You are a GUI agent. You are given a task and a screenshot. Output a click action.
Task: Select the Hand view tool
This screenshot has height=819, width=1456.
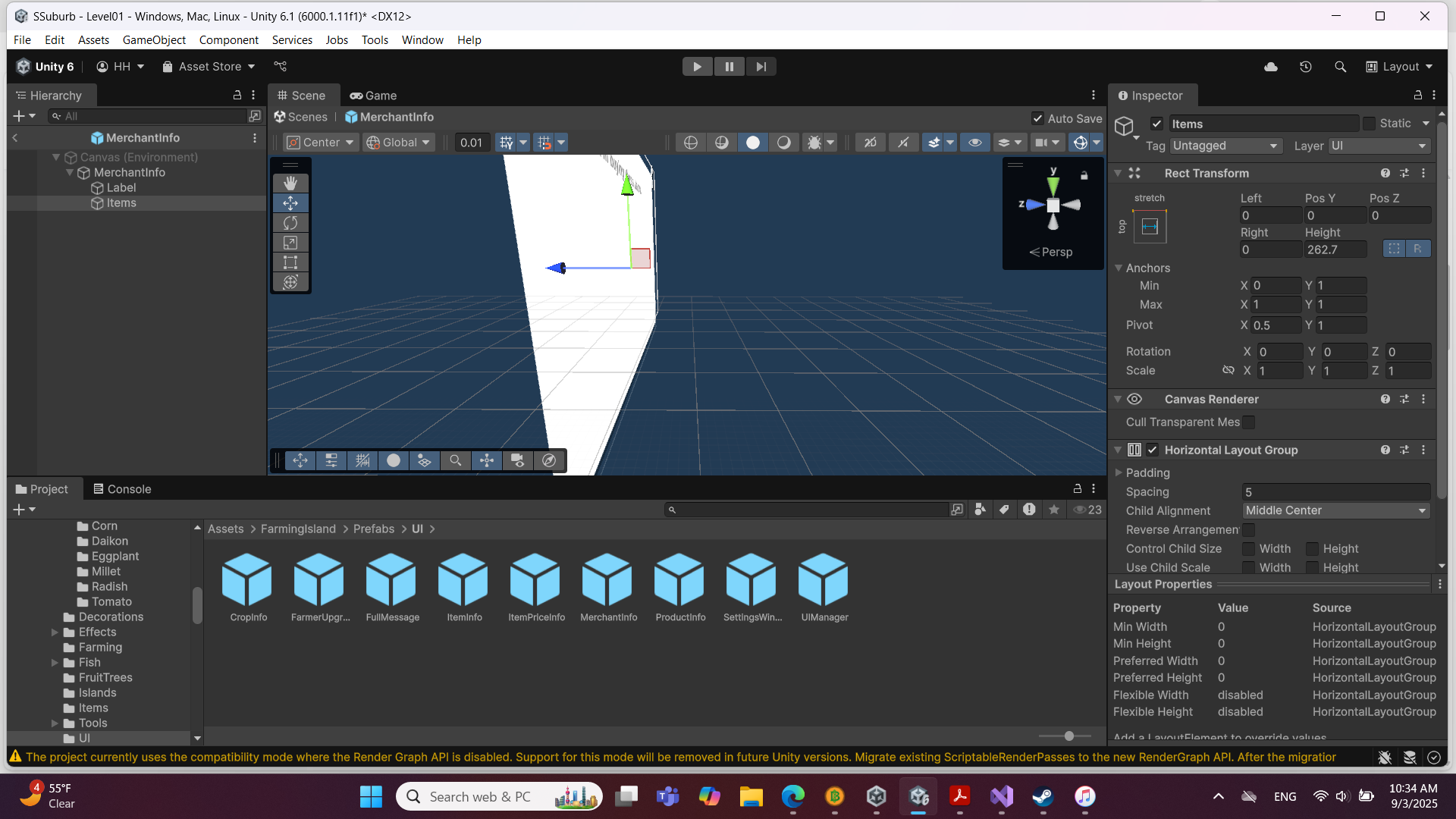tap(290, 183)
